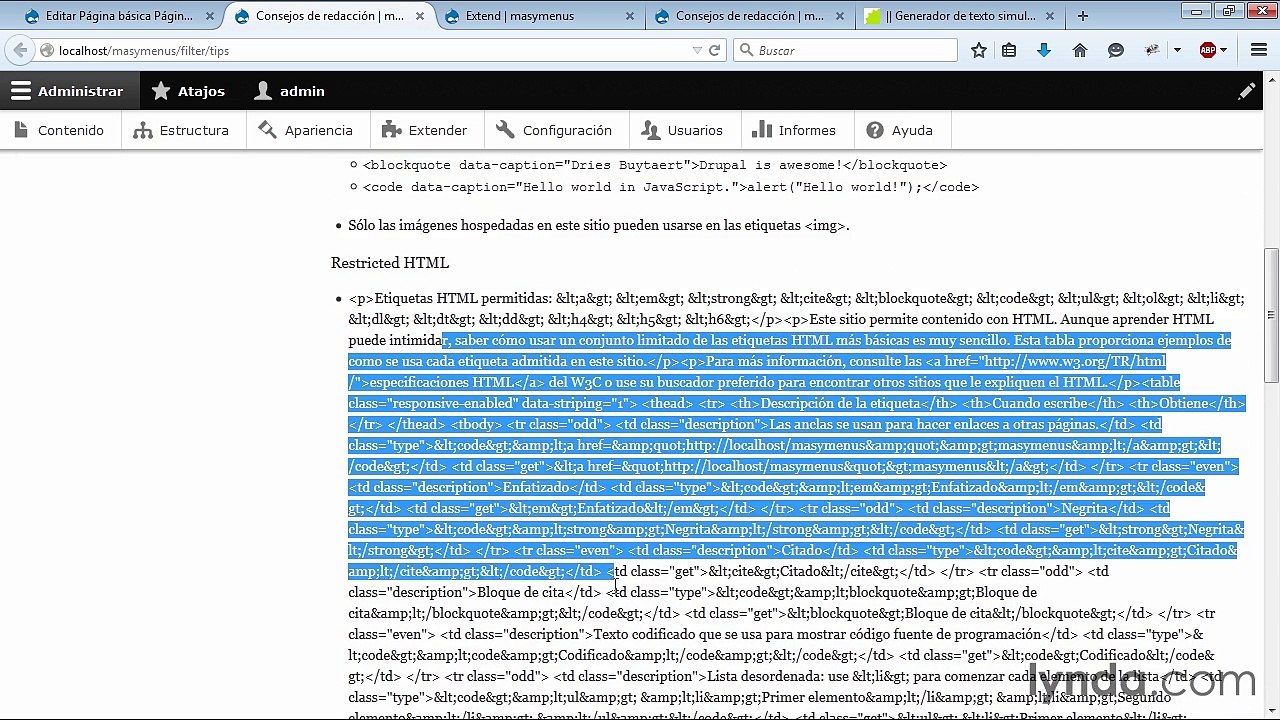1280x720 pixels.
Task: Open the Extender admin section
Action: pos(427,130)
